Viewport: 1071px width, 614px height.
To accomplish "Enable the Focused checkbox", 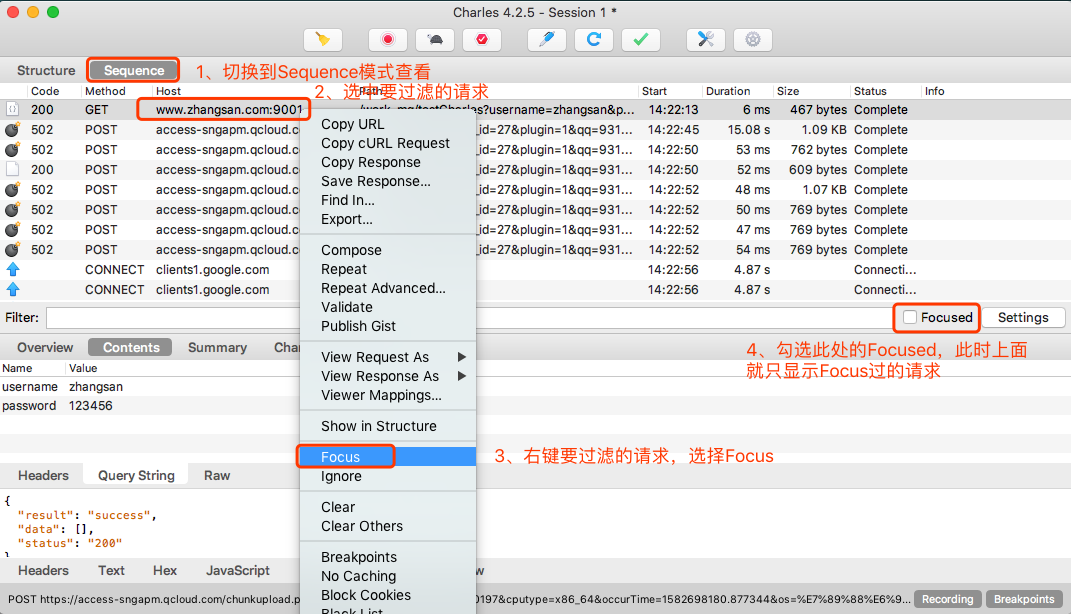I will tap(910, 317).
